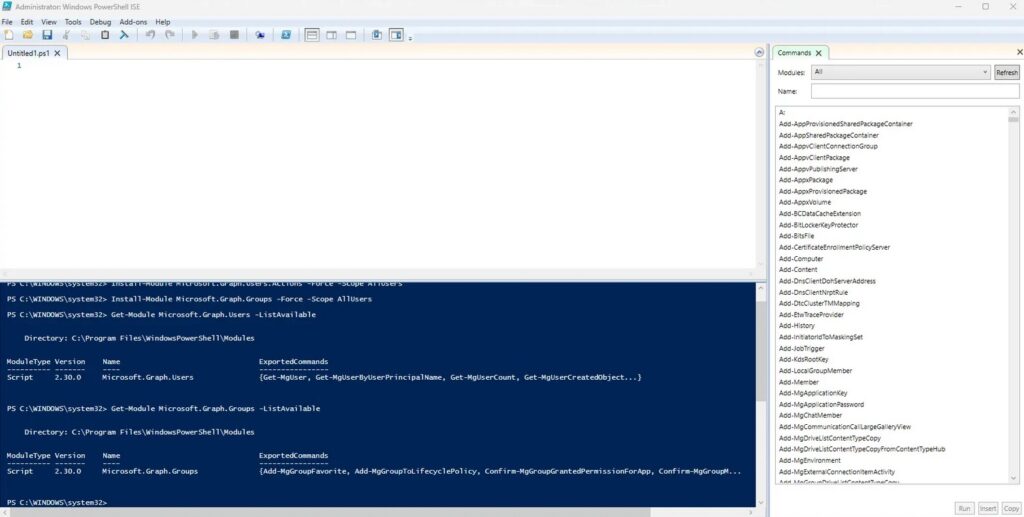Screen dimensions: 1024x517
Task: Toggle the Show Command Add-on button
Action: (396, 35)
